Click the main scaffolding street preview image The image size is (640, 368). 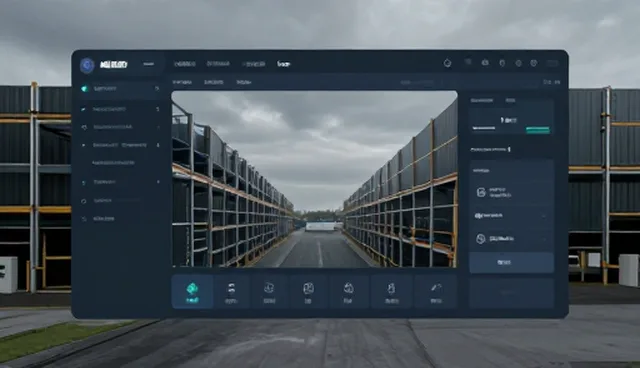click(314, 179)
